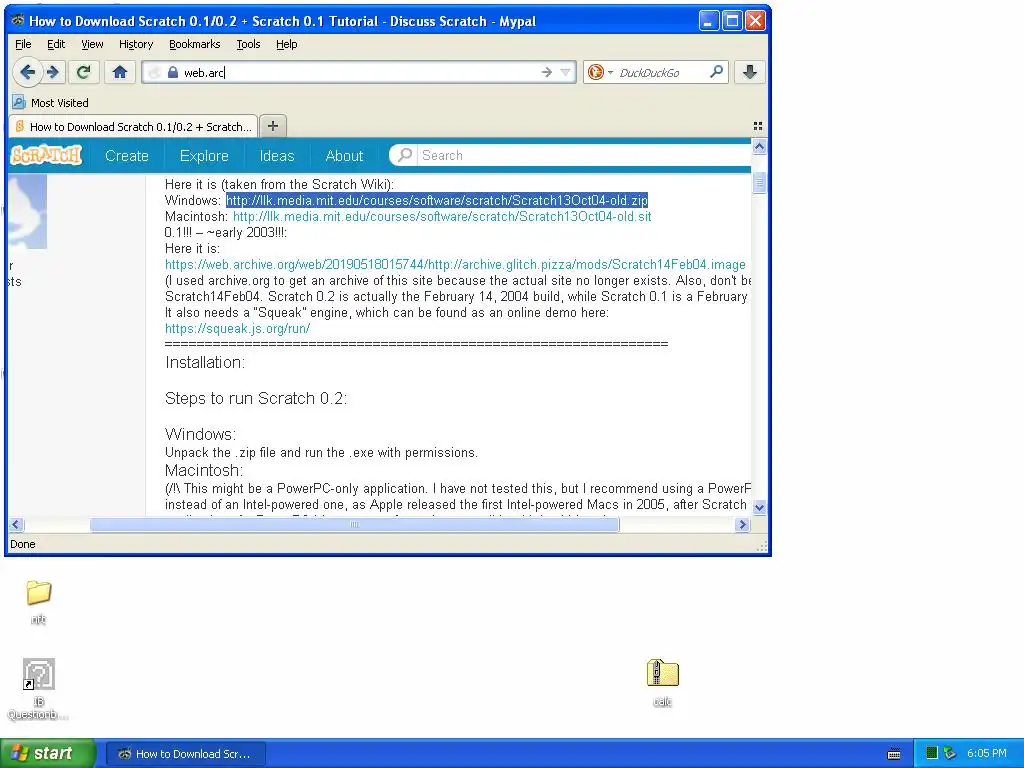Open the Downloads arrow button

[x=750, y=72]
